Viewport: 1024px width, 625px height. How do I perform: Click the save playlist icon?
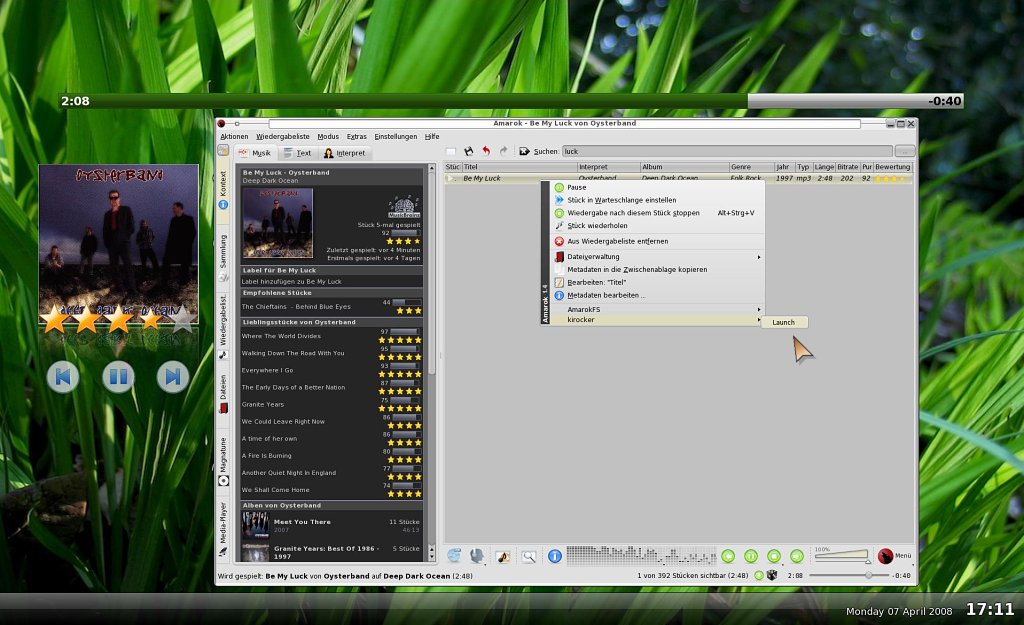468,152
